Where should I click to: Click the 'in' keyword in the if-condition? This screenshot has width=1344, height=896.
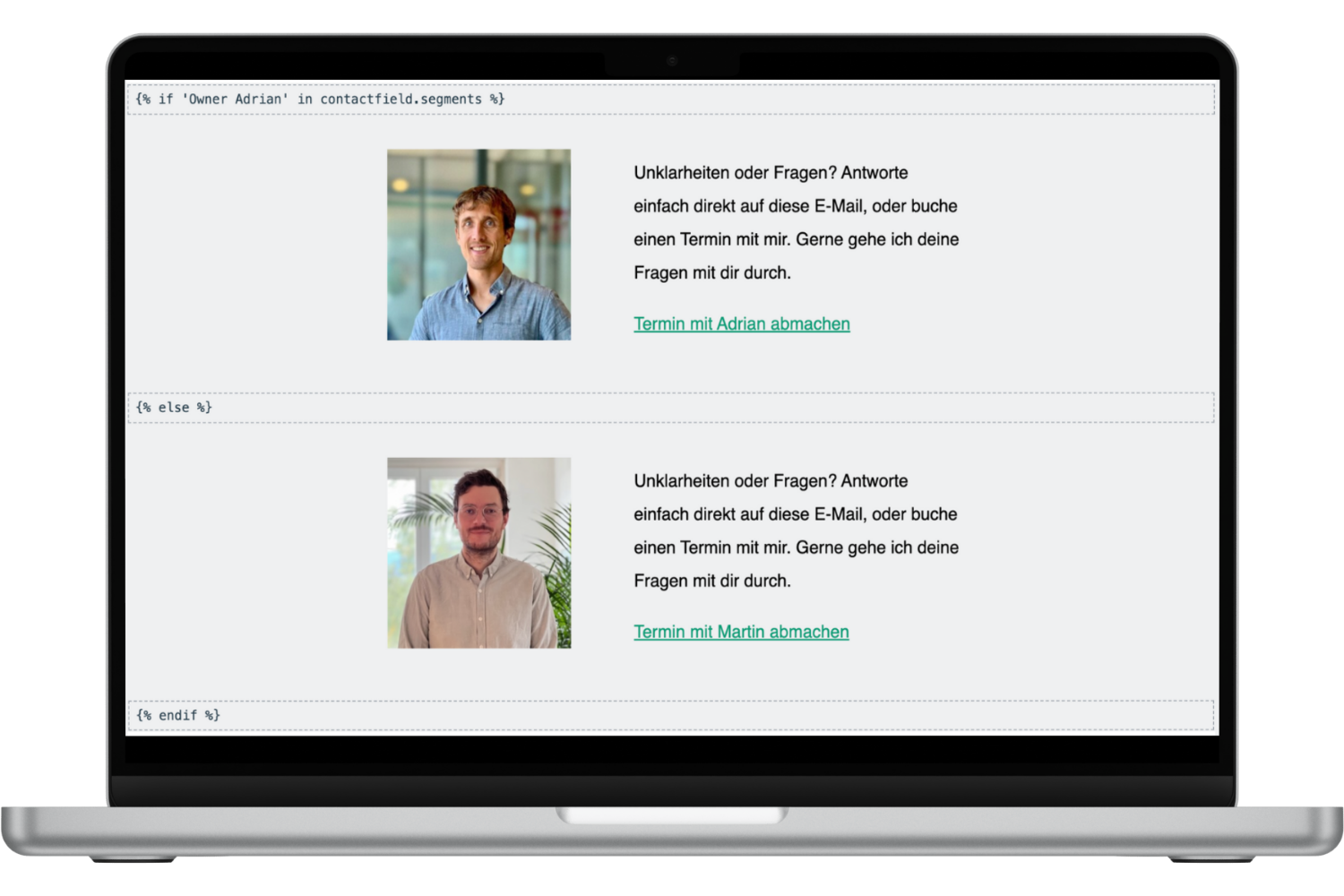point(305,99)
